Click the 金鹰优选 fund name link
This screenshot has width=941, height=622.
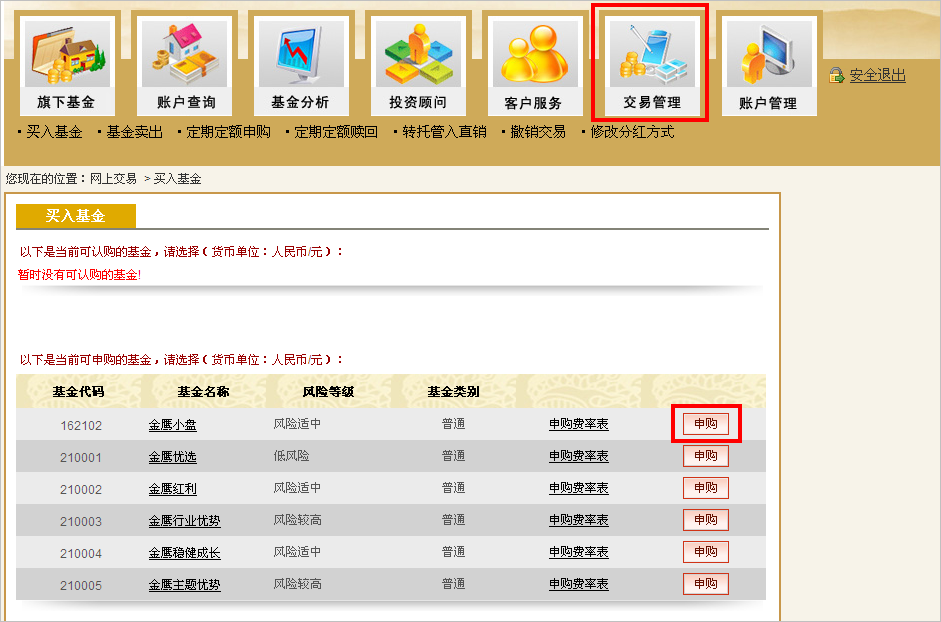(x=173, y=457)
